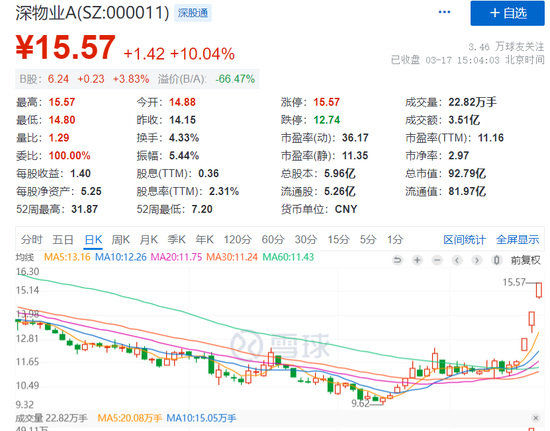The width and height of the screenshot is (550, 431).
Task: Switch to the 五日 tab
Action: pyautogui.click(x=63, y=240)
